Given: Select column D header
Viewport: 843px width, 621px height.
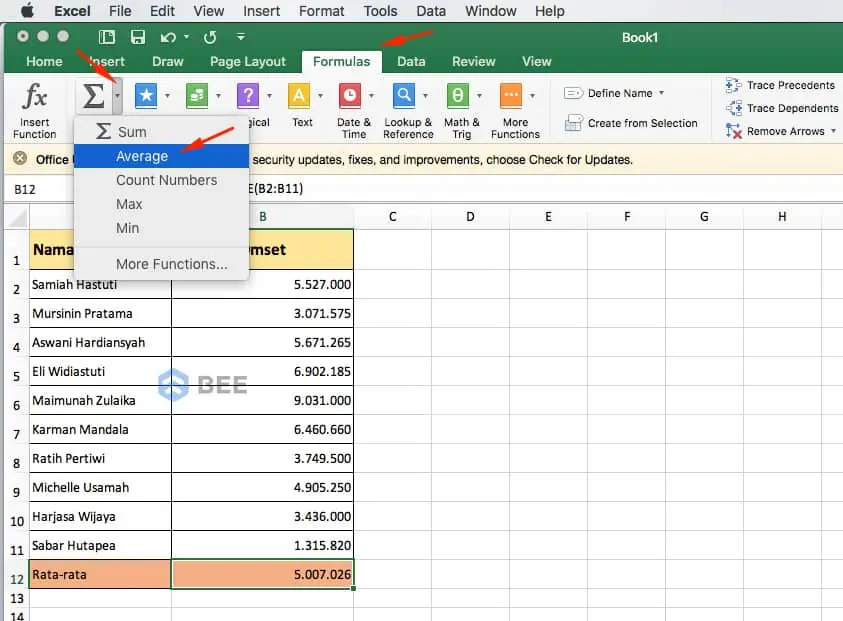Looking at the screenshot, I should (470, 217).
